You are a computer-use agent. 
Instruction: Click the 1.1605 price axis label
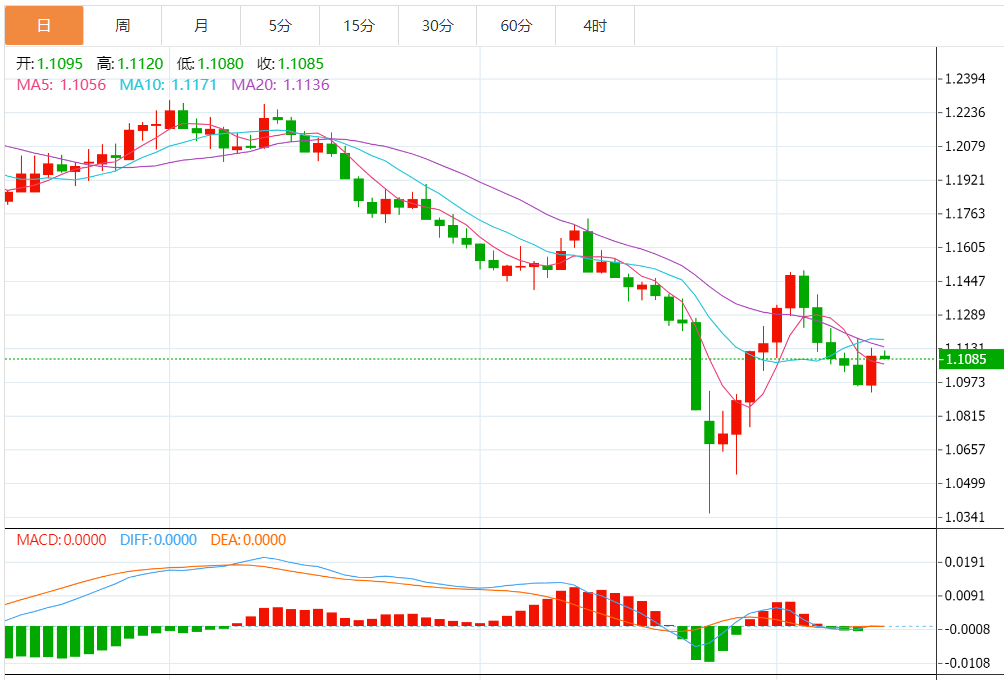click(x=966, y=247)
